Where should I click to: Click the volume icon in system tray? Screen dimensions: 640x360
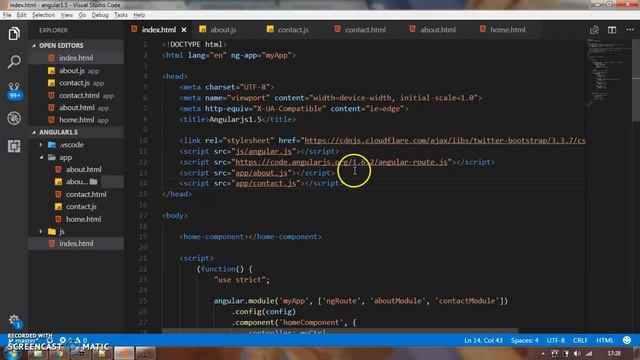(x=577, y=353)
